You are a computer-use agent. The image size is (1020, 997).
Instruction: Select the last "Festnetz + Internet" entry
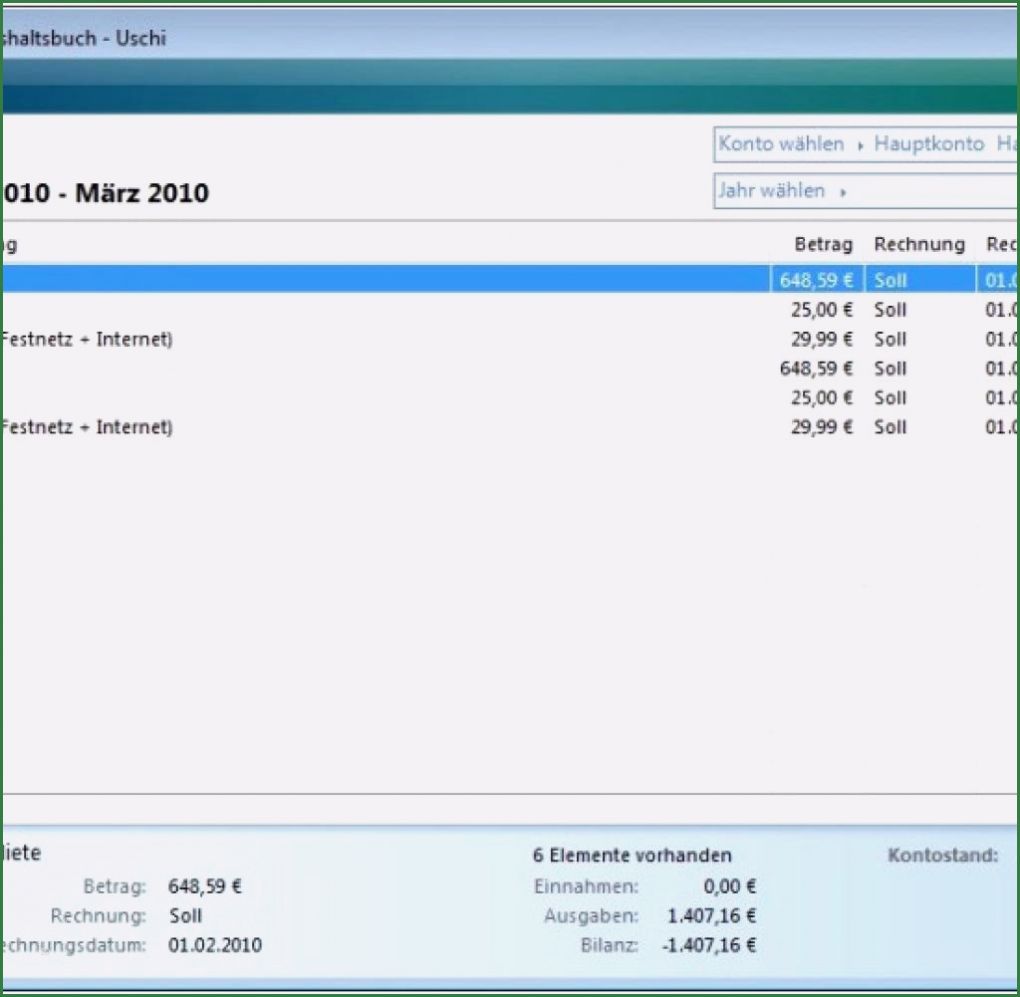click(87, 427)
